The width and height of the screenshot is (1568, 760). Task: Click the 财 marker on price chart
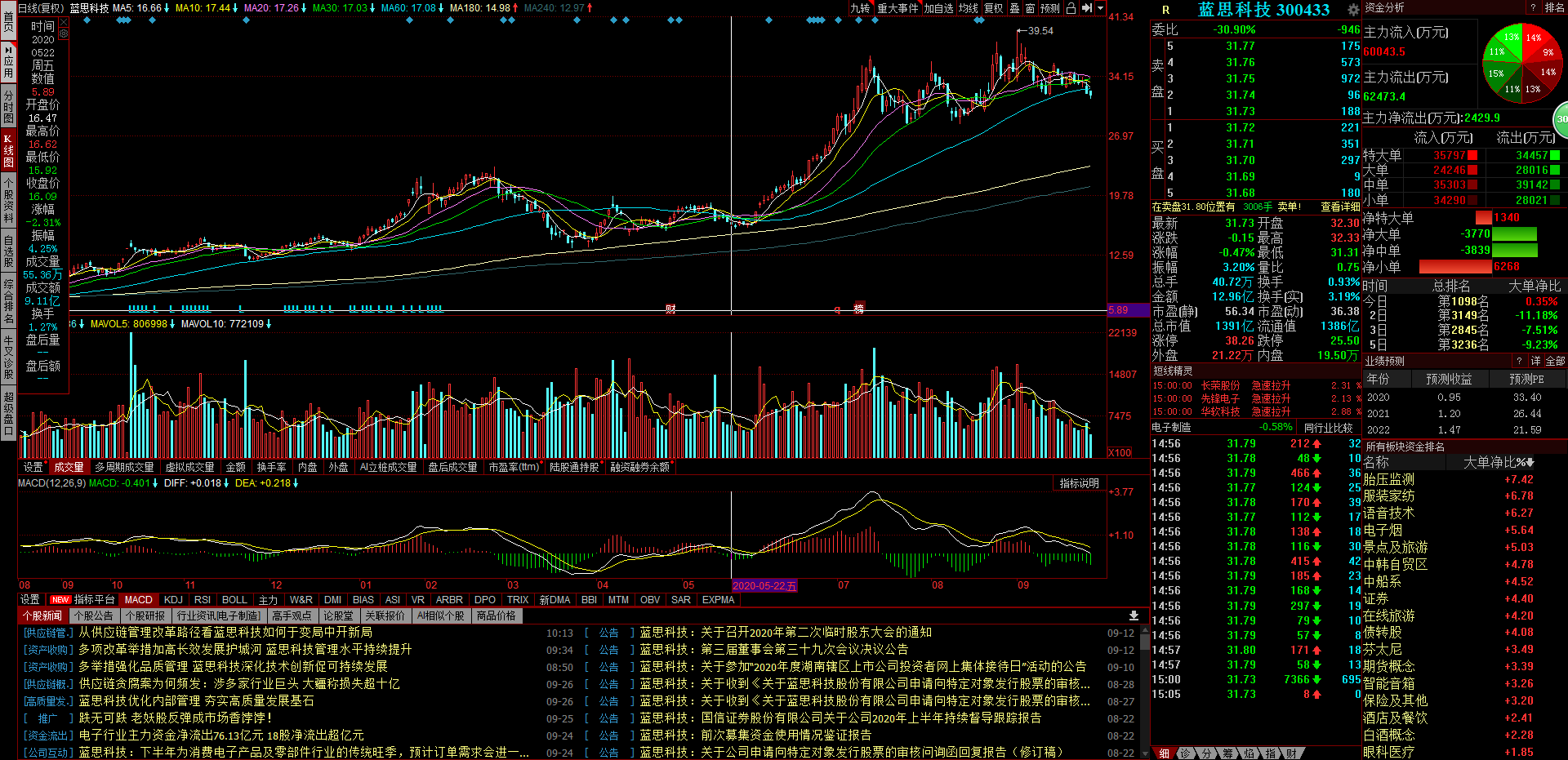pyautogui.click(x=670, y=309)
